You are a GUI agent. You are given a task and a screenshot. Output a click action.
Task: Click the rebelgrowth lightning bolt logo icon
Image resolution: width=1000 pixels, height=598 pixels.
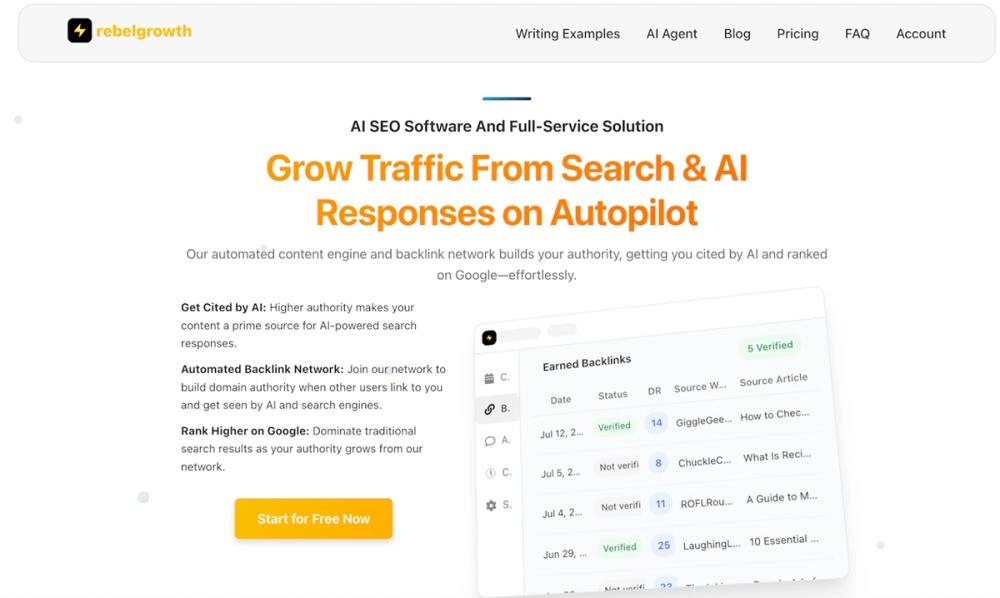click(x=80, y=31)
